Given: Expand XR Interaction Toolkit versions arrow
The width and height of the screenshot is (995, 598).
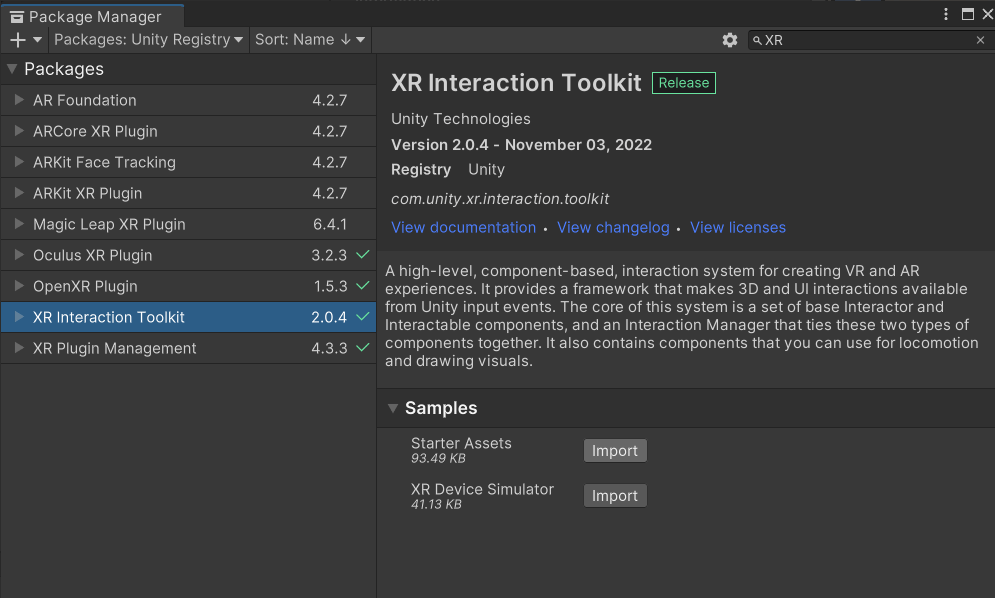Looking at the screenshot, I should coord(19,317).
